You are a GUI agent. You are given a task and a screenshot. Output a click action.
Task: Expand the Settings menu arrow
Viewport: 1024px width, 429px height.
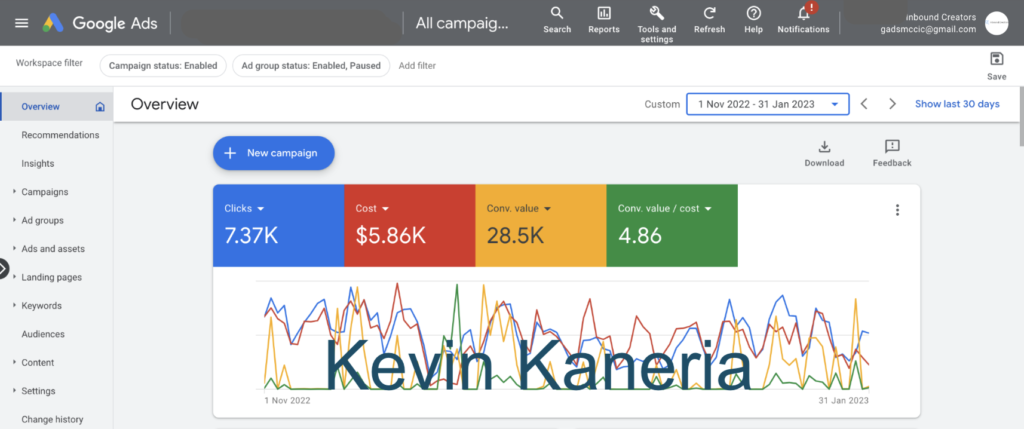(x=14, y=390)
